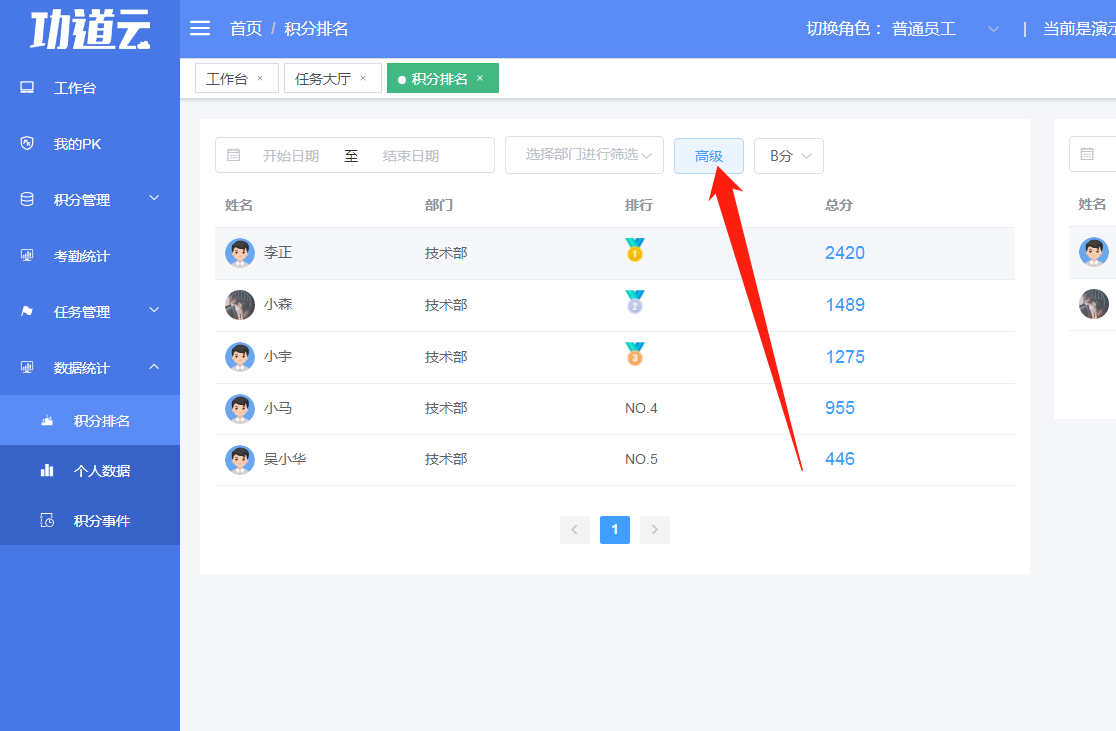Click the 工作台 monitor icon in sidebar
The height and width of the screenshot is (731, 1116).
coord(27,88)
